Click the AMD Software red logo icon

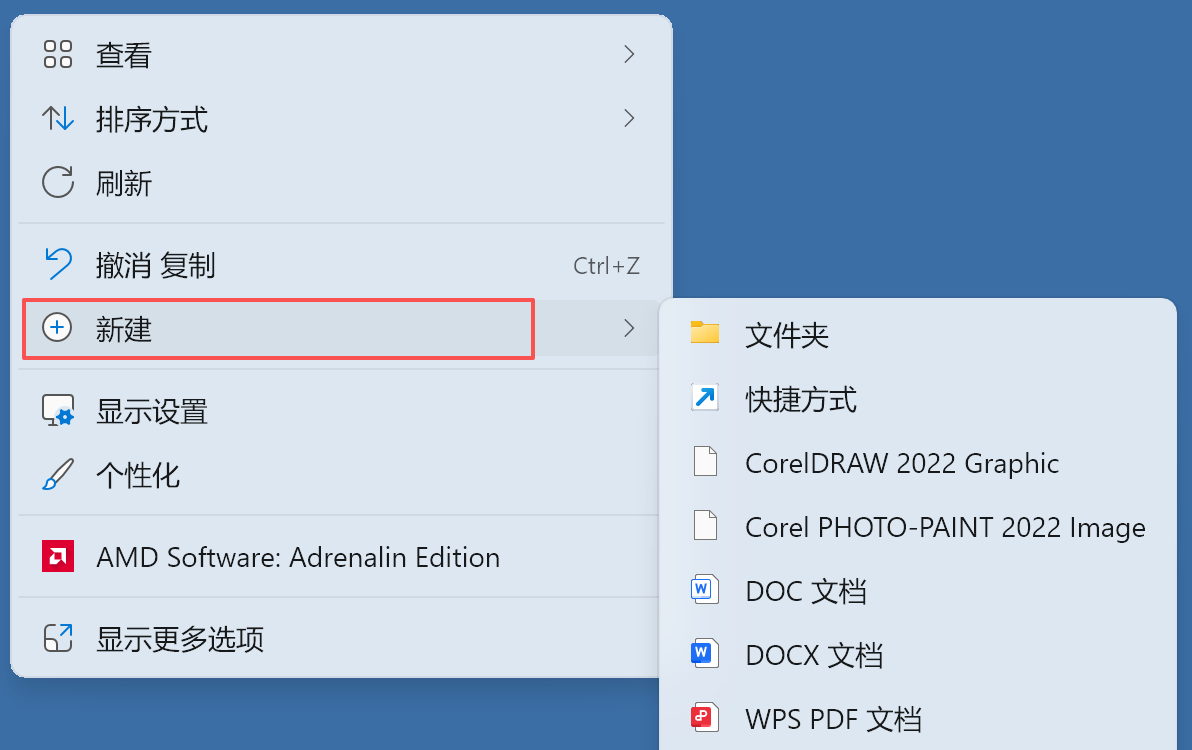click(58, 557)
